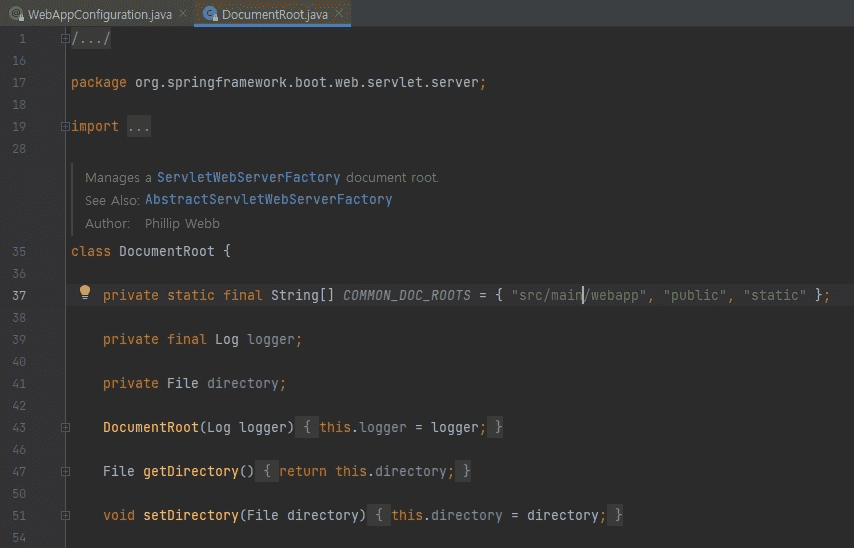This screenshot has width=854, height=548.
Task: Click the "src/main/webapp" string literal
Action: [x=578, y=295]
